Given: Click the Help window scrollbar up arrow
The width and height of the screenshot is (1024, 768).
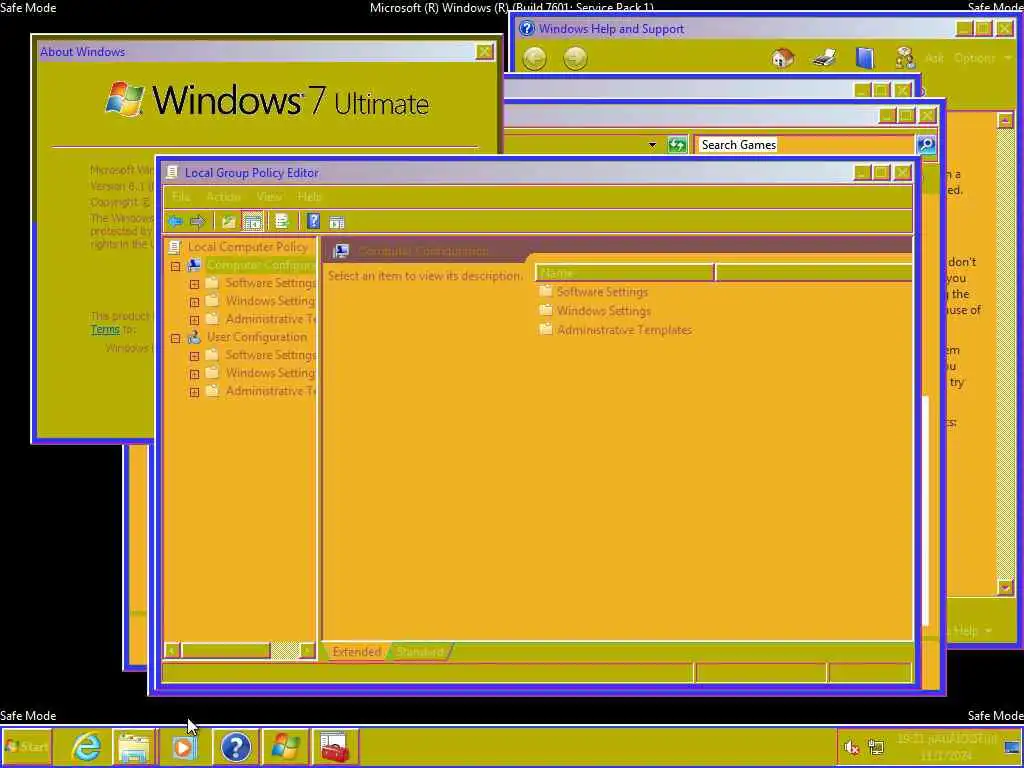Looking at the screenshot, I should [1005, 120].
